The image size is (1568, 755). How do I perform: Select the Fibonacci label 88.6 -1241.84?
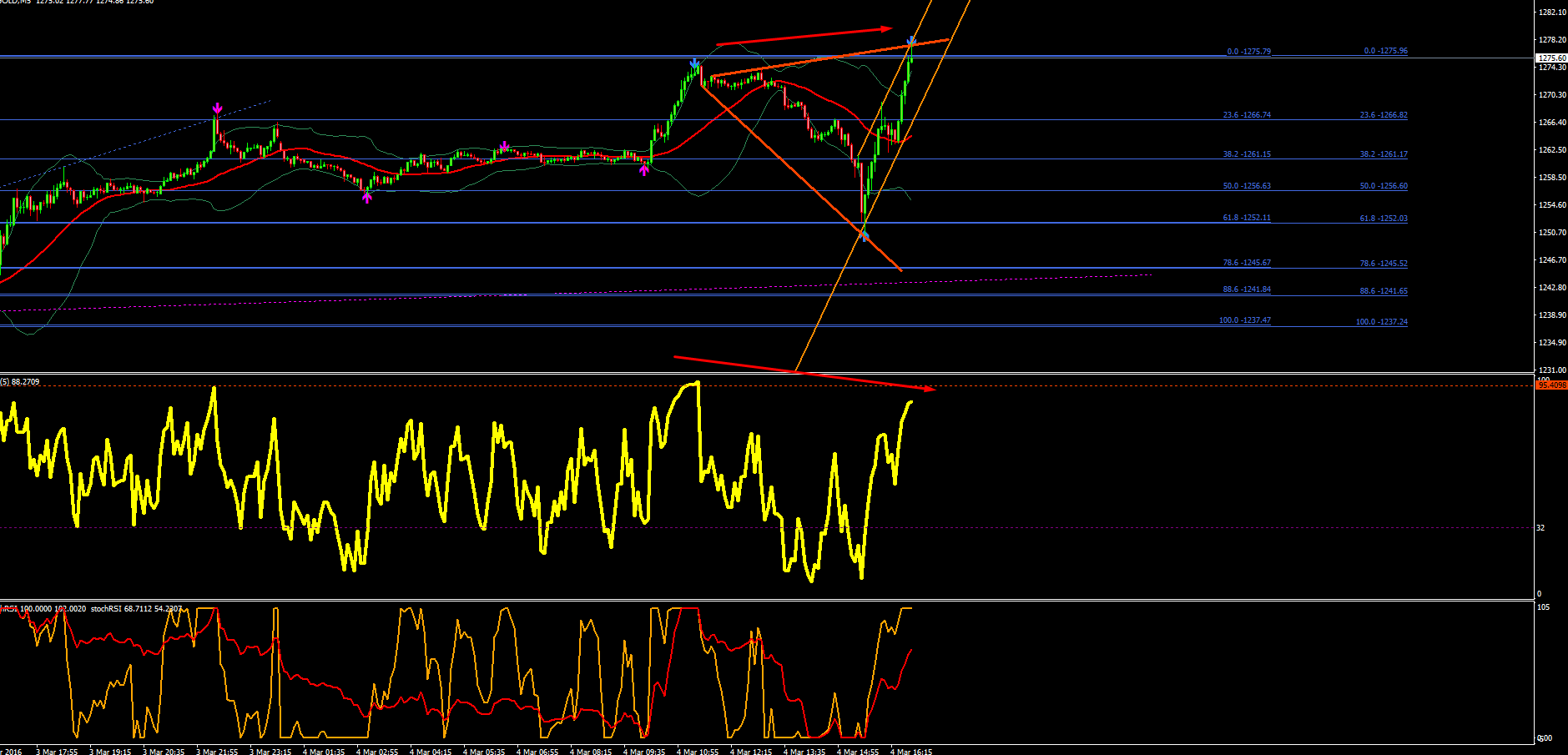point(1247,289)
